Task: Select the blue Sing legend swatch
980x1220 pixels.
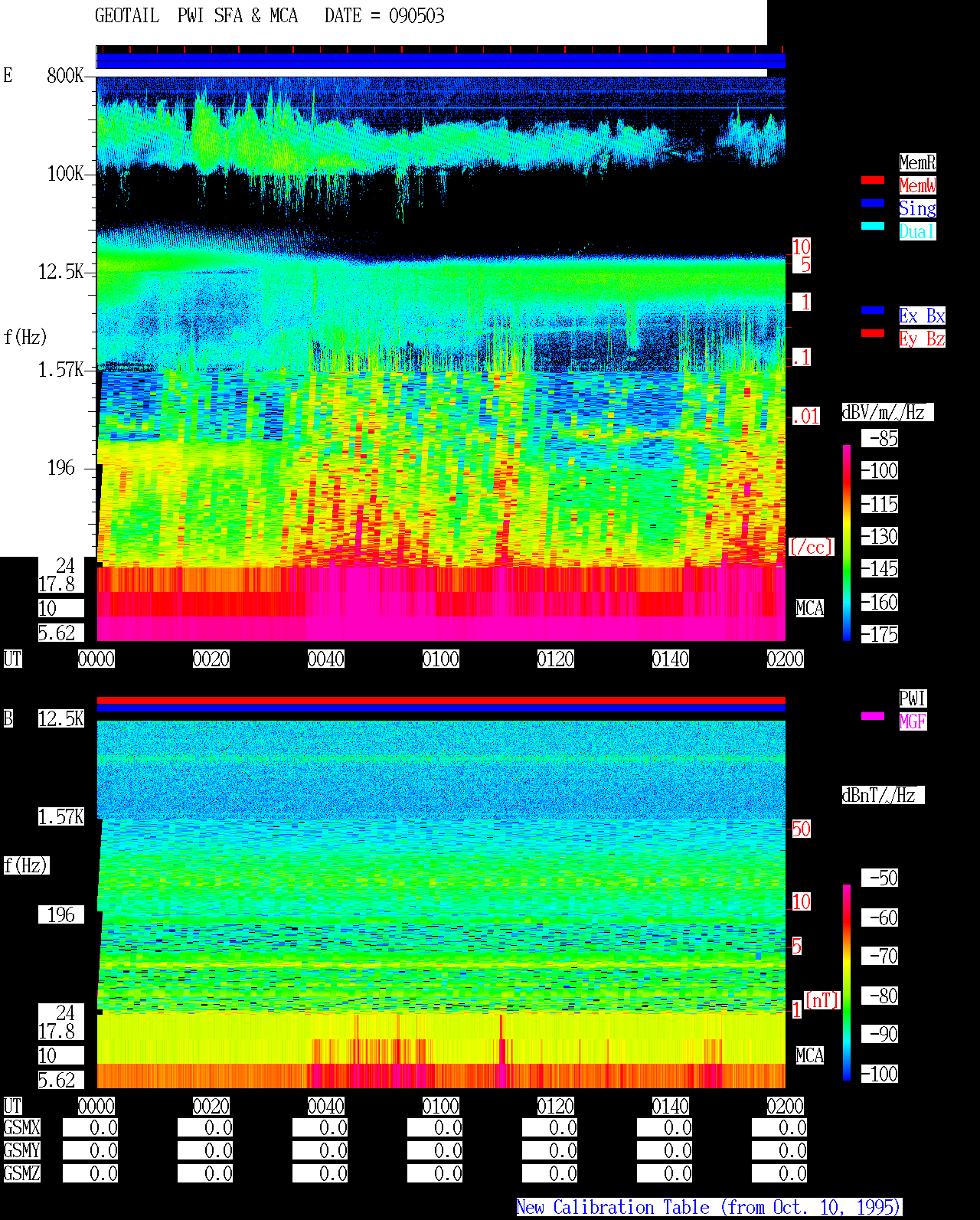Action: pyautogui.click(x=873, y=203)
